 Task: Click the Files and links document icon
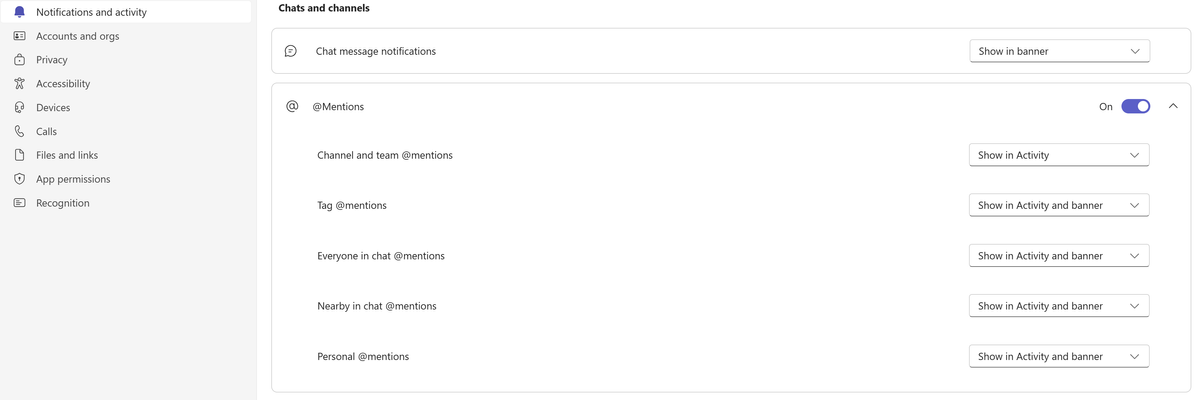tap(19, 155)
